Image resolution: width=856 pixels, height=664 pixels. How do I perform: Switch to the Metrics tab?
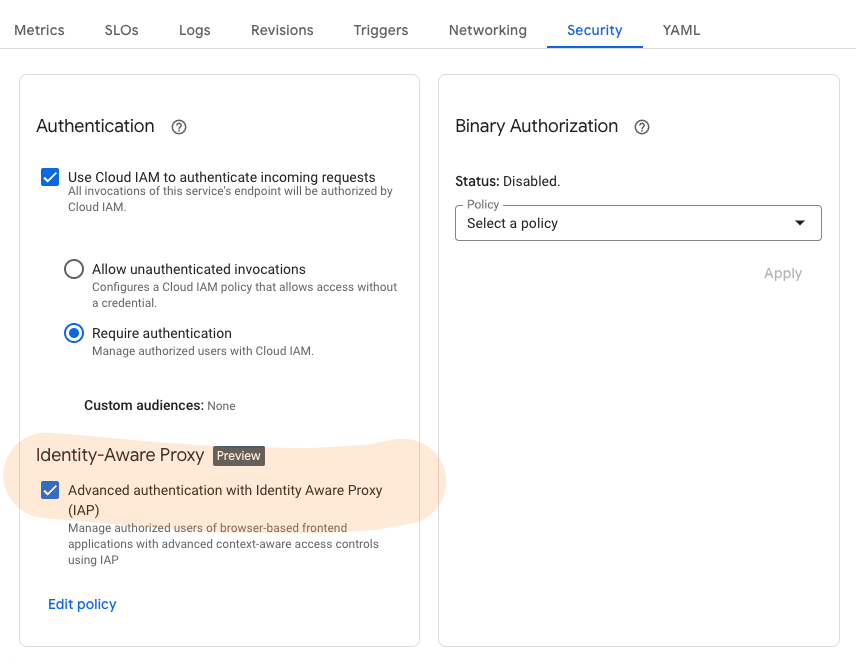39,30
